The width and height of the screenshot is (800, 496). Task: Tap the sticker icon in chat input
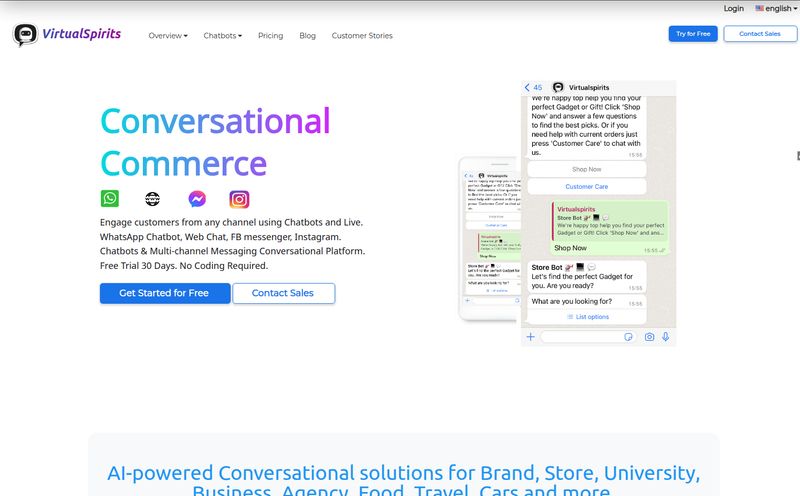coord(628,337)
